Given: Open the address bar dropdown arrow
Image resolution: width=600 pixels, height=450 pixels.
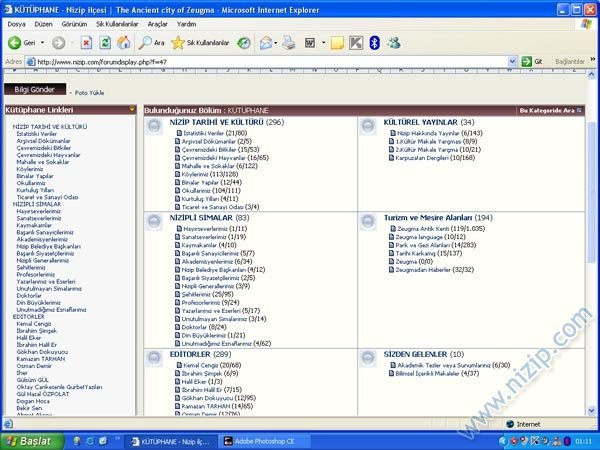Looking at the screenshot, I should (512, 62).
